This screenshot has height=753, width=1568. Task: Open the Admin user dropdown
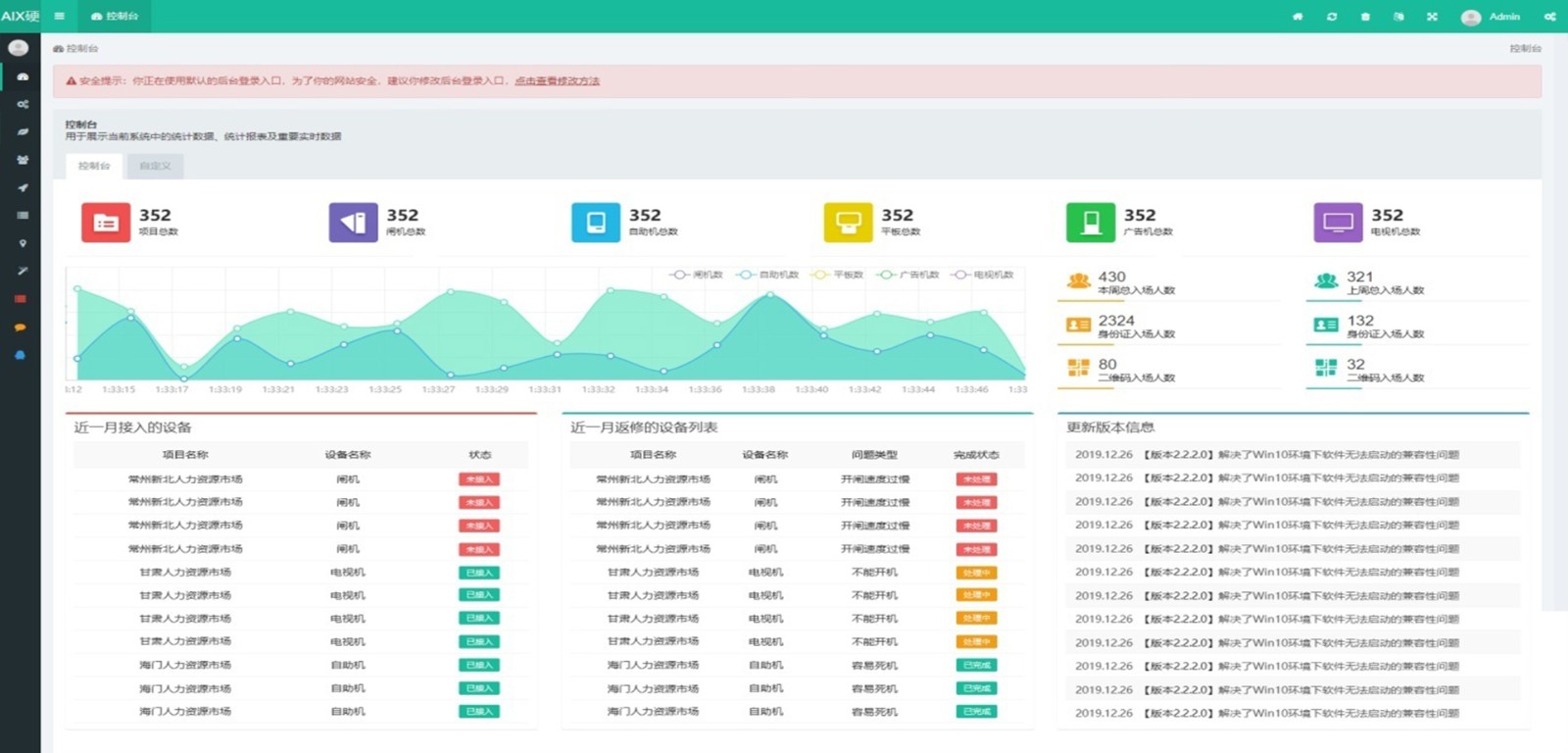coord(1491,17)
